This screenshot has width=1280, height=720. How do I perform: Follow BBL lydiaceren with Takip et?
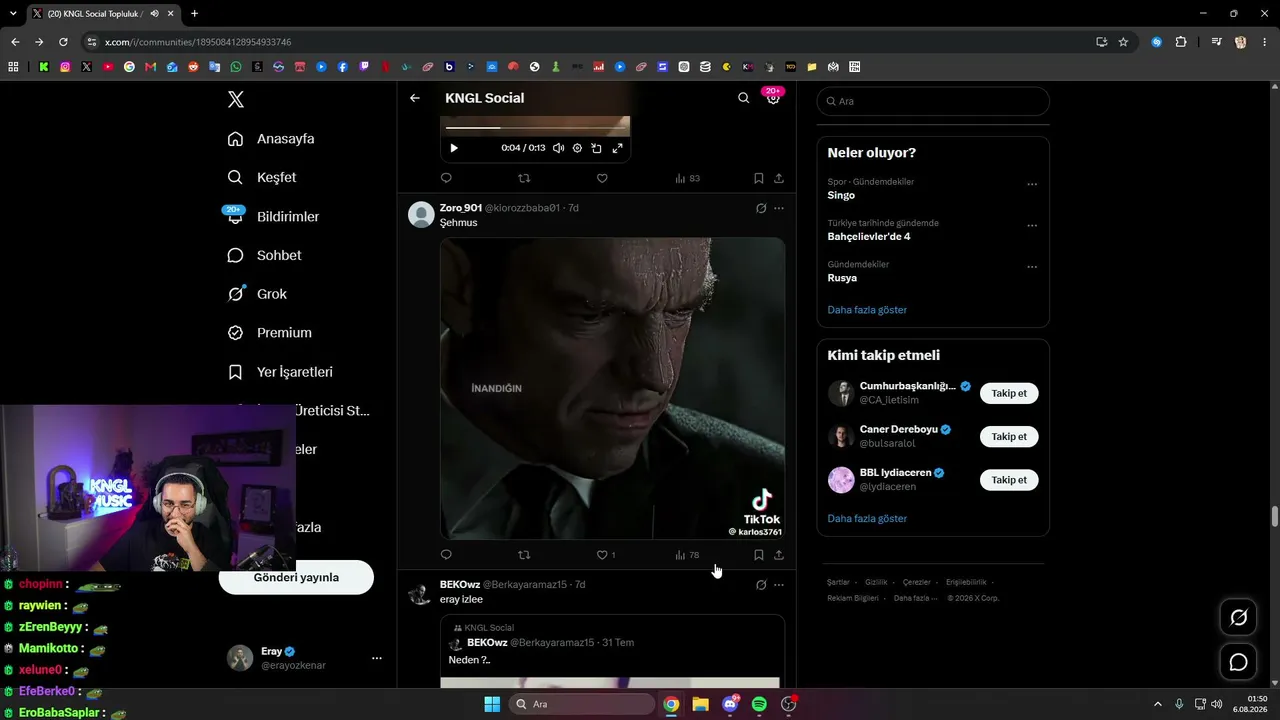pyautogui.click(x=1009, y=480)
